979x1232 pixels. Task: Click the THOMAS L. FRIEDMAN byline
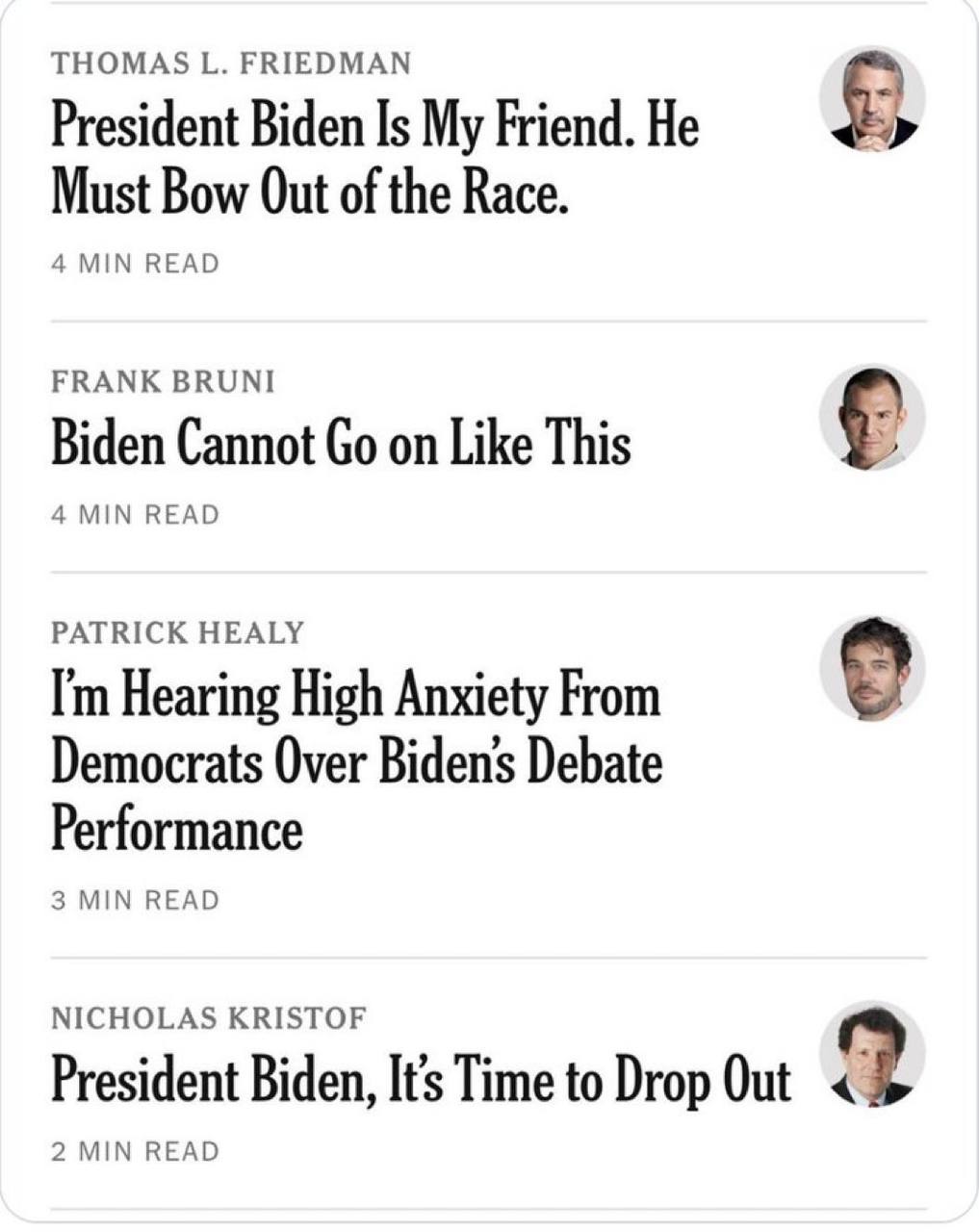pos(231,64)
